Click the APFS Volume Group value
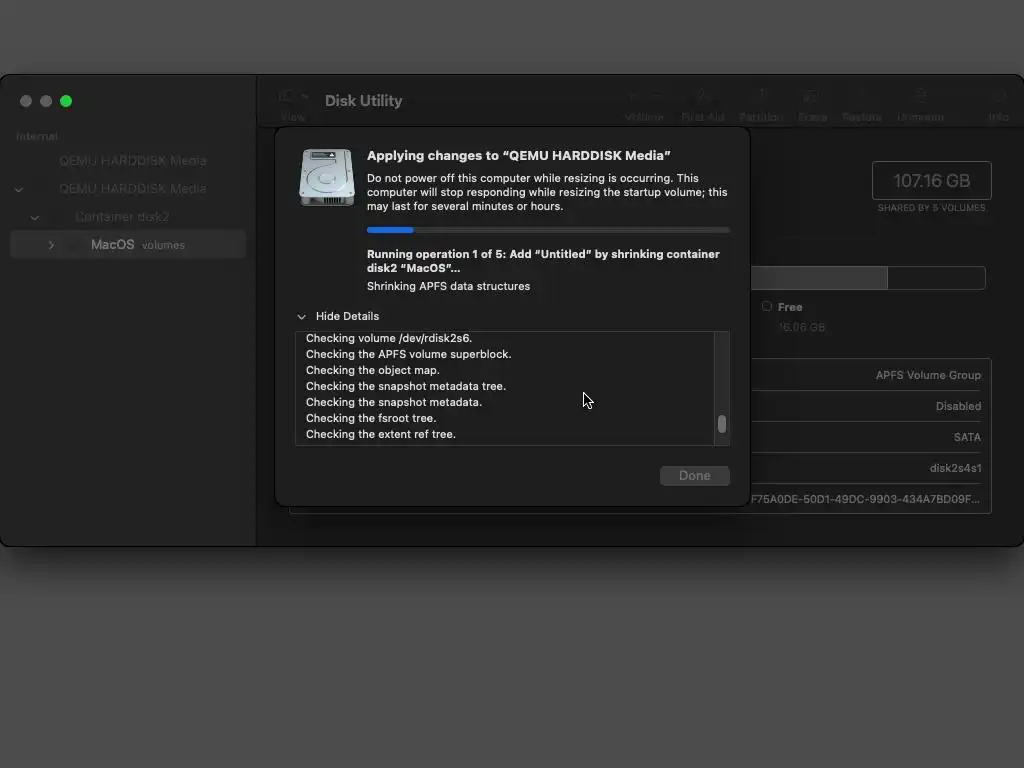1024x768 pixels. click(928, 375)
